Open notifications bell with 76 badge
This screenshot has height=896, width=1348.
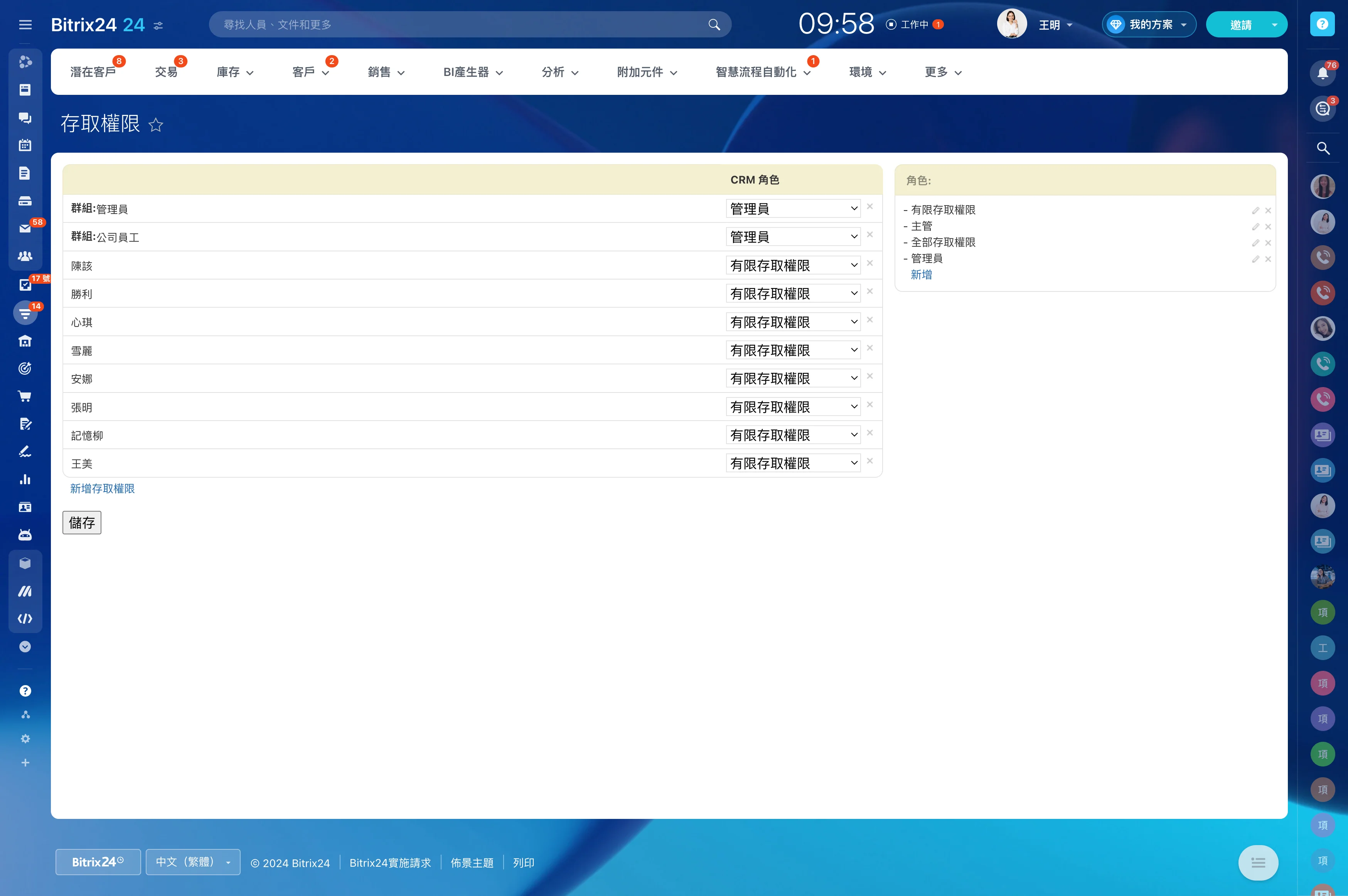pyautogui.click(x=1322, y=73)
